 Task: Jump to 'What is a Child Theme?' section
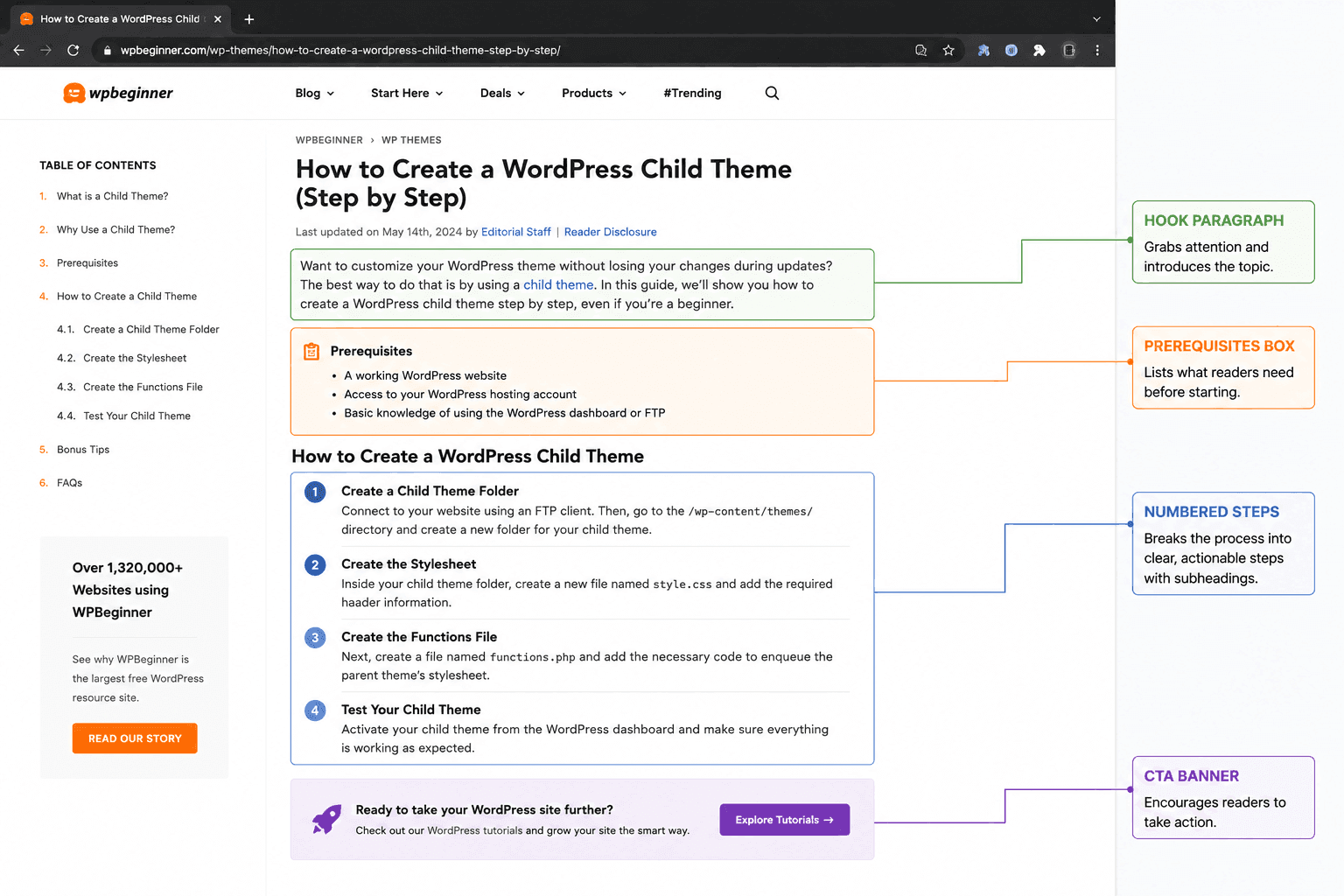pos(112,196)
